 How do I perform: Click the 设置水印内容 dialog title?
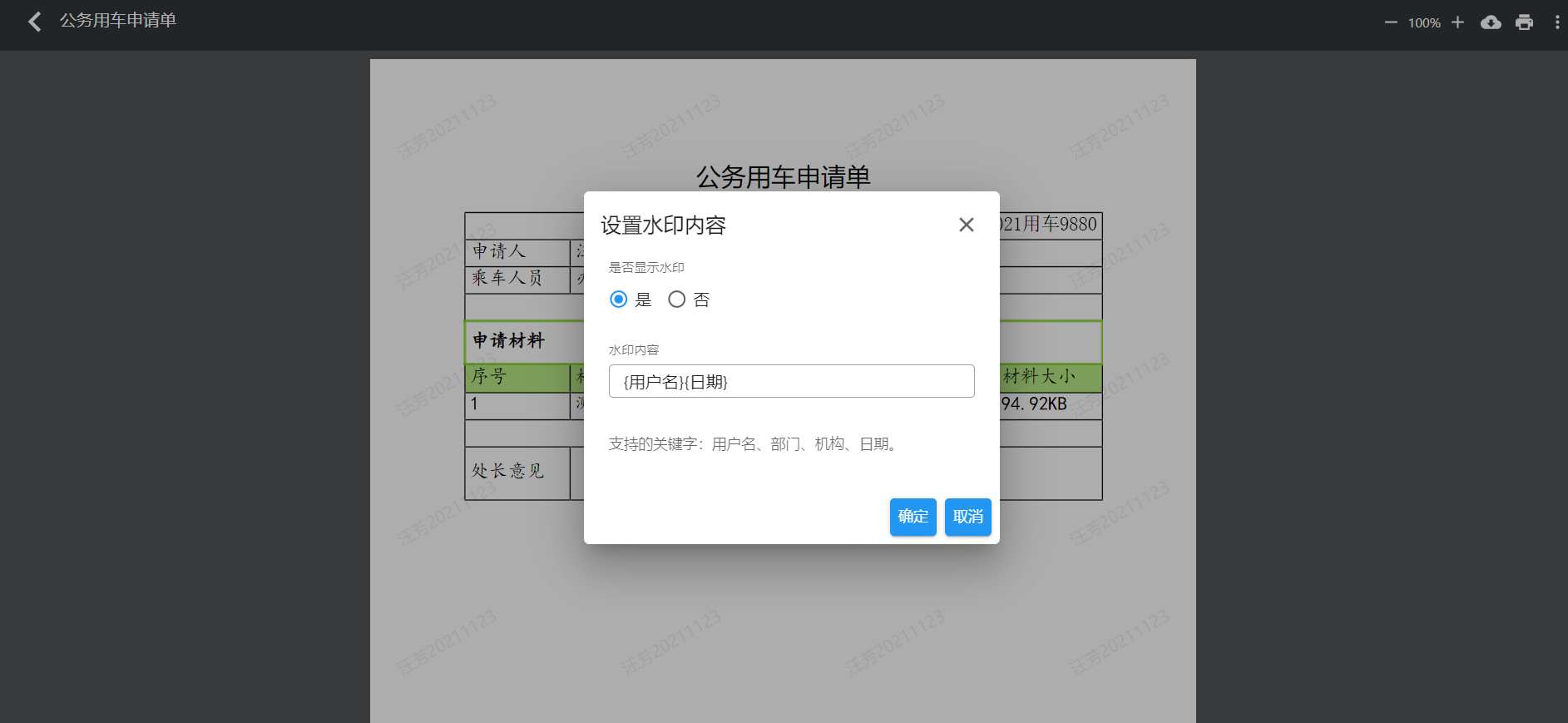tap(664, 225)
